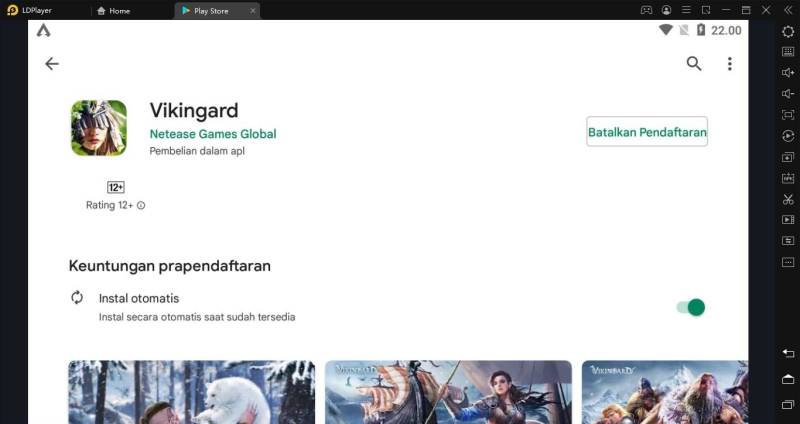Image resolution: width=800 pixels, height=424 pixels.
Task: Collapse the sidebar with double chevron
Action: [788, 10]
